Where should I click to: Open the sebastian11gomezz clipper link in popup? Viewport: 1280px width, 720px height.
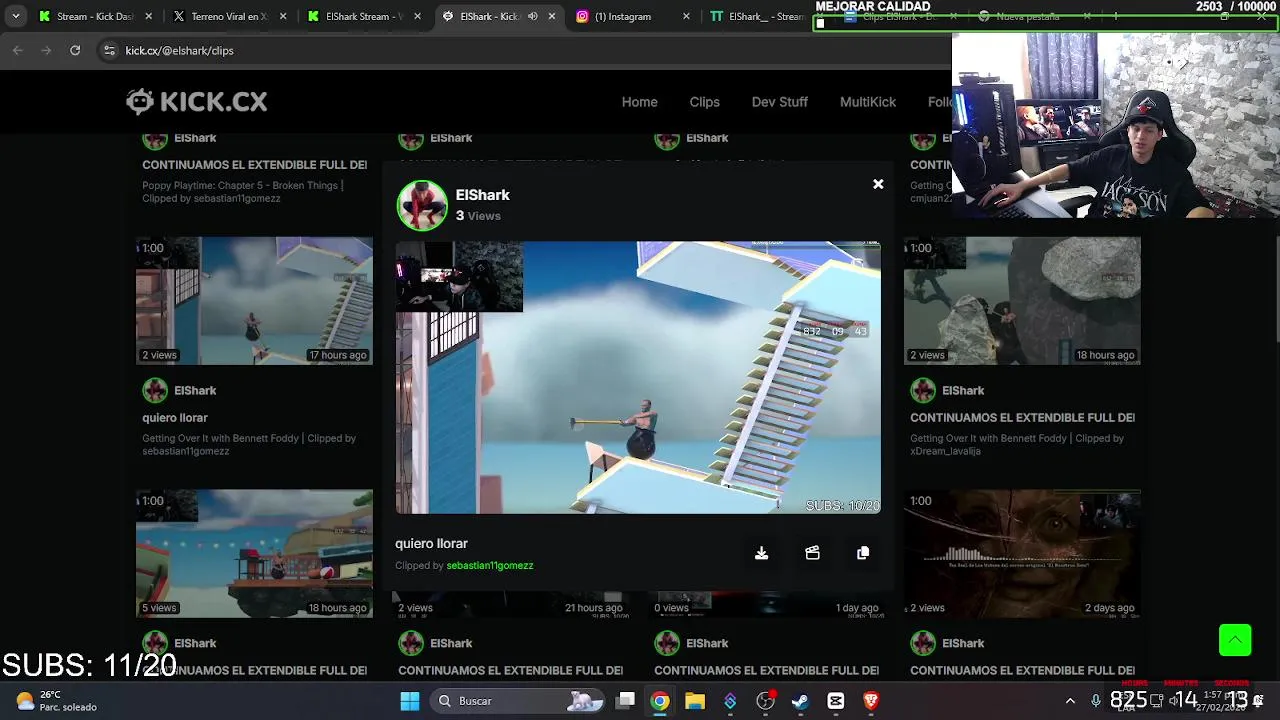coord(490,565)
